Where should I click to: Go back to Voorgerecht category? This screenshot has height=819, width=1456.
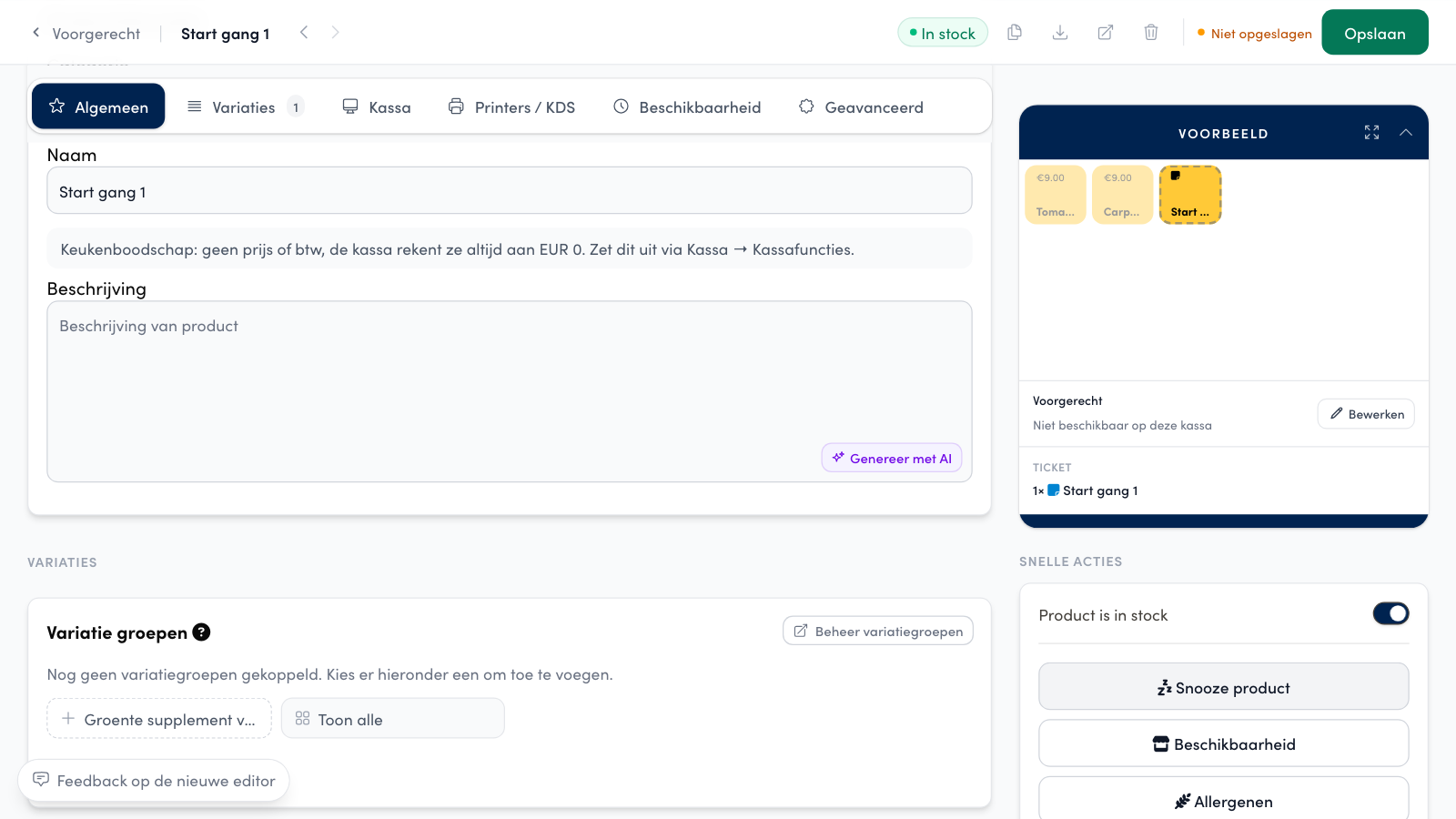pos(86,34)
